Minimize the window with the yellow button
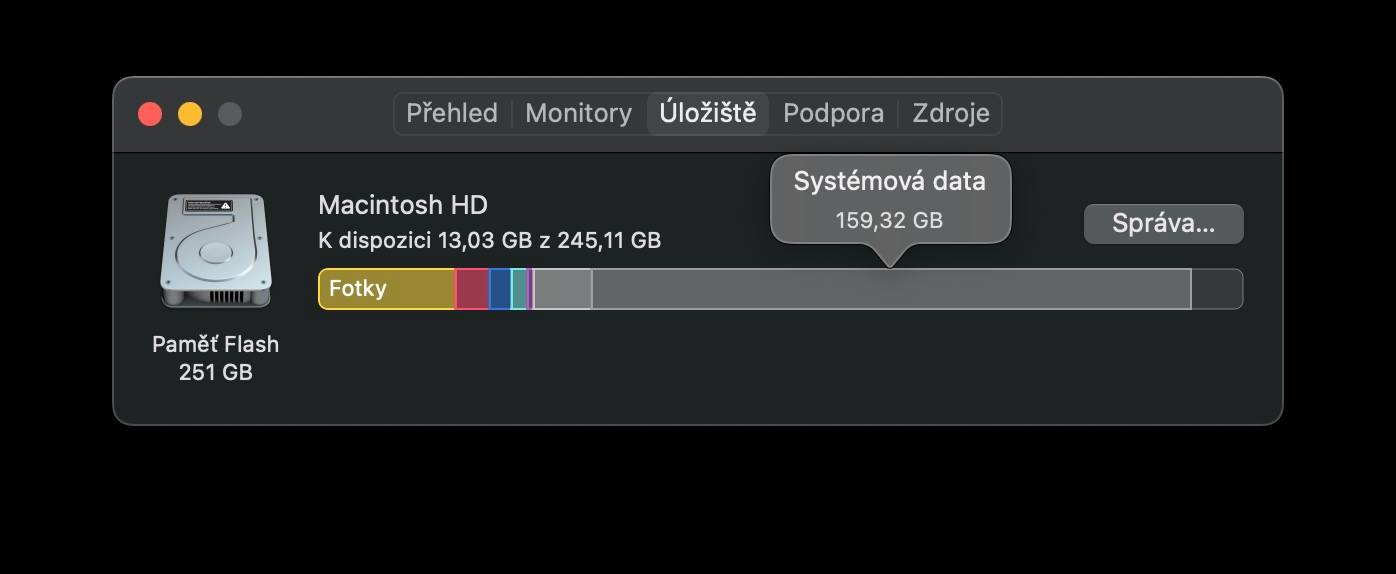 190,114
